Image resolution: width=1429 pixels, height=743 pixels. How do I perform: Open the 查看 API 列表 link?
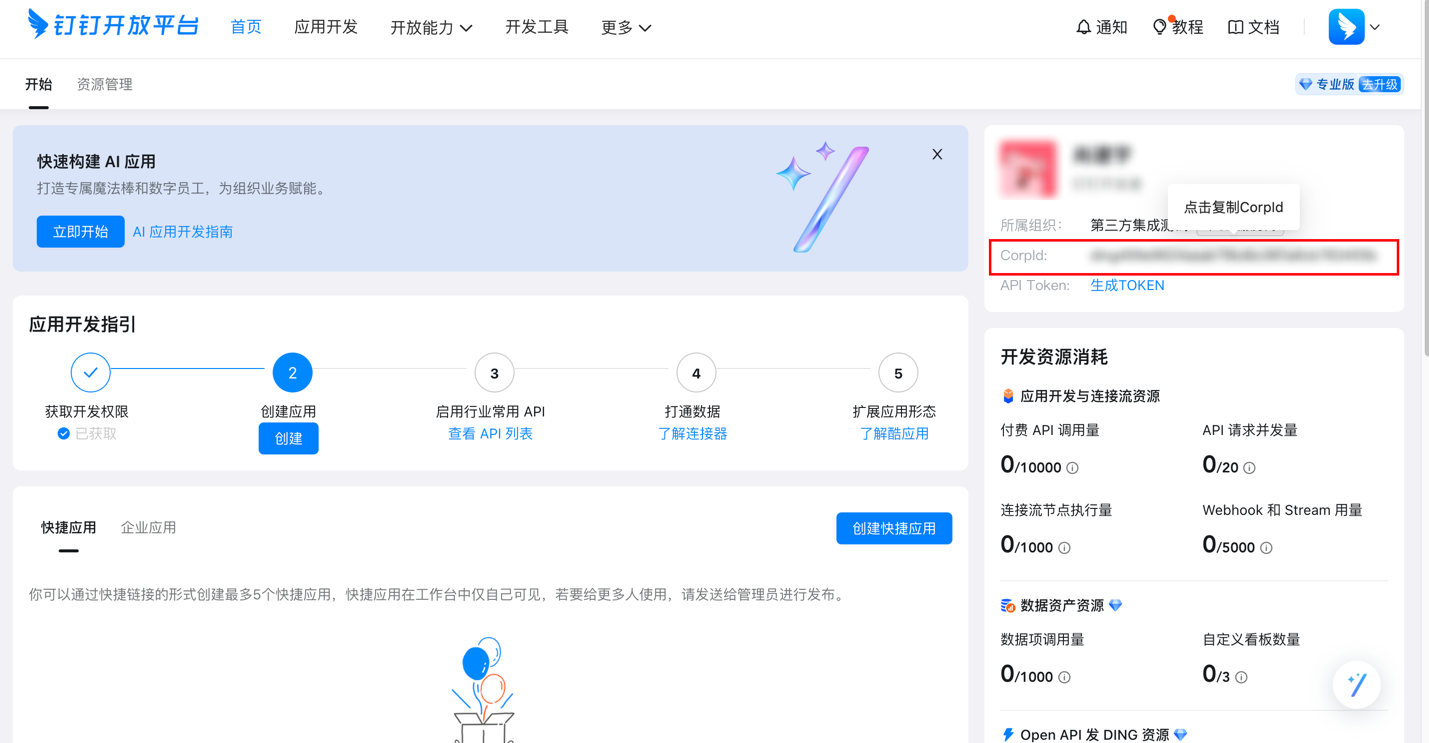[490, 434]
